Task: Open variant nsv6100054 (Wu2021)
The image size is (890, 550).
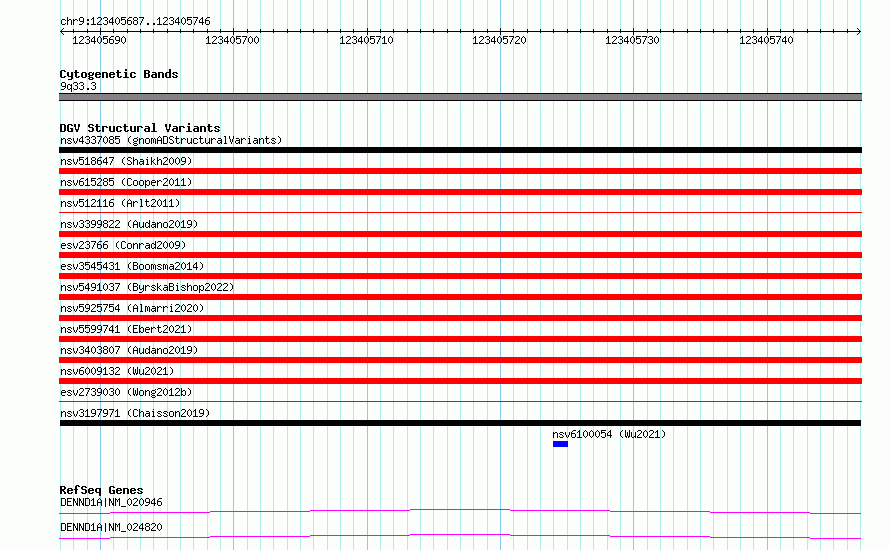Action: [609, 434]
